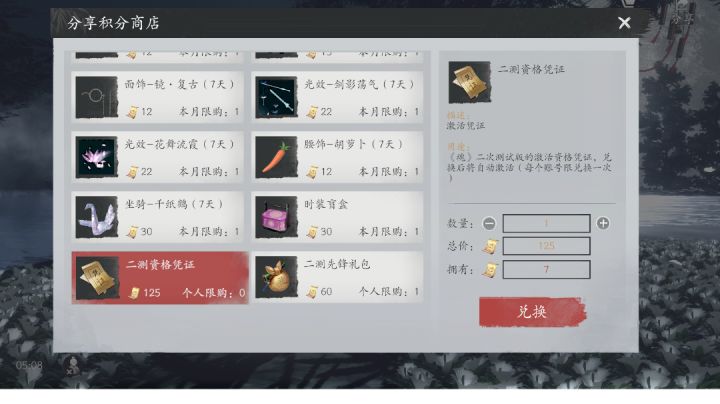
Task: Click the 时装盲盒 item title
Action: click(326, 204)
